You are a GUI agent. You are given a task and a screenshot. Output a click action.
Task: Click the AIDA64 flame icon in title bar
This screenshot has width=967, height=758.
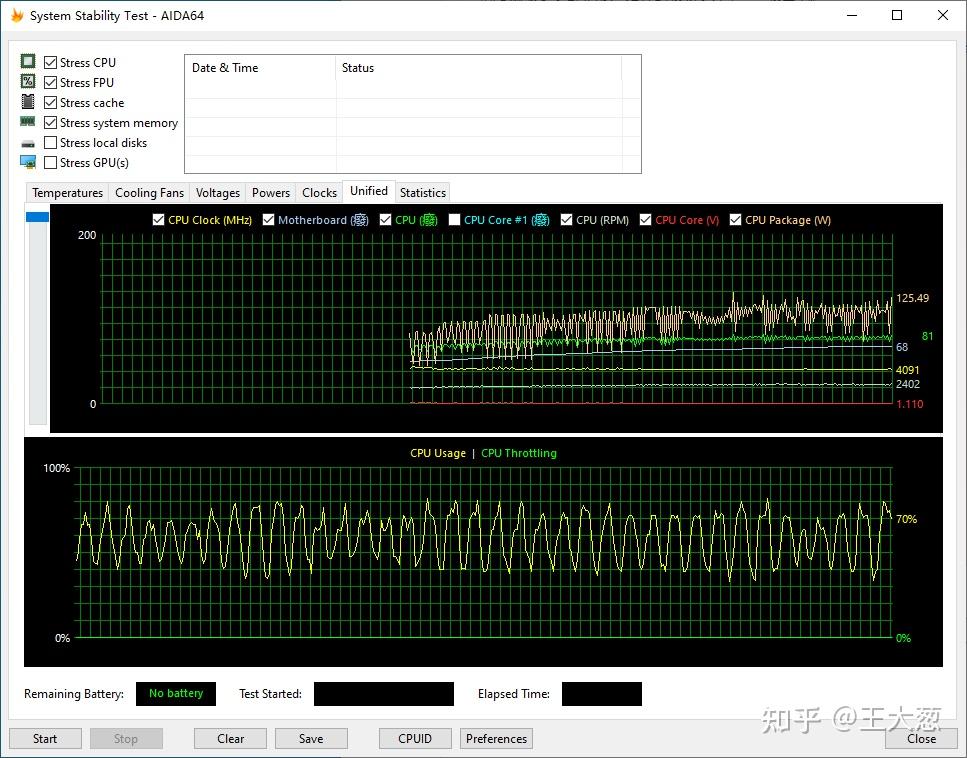[x=17, y=16]
